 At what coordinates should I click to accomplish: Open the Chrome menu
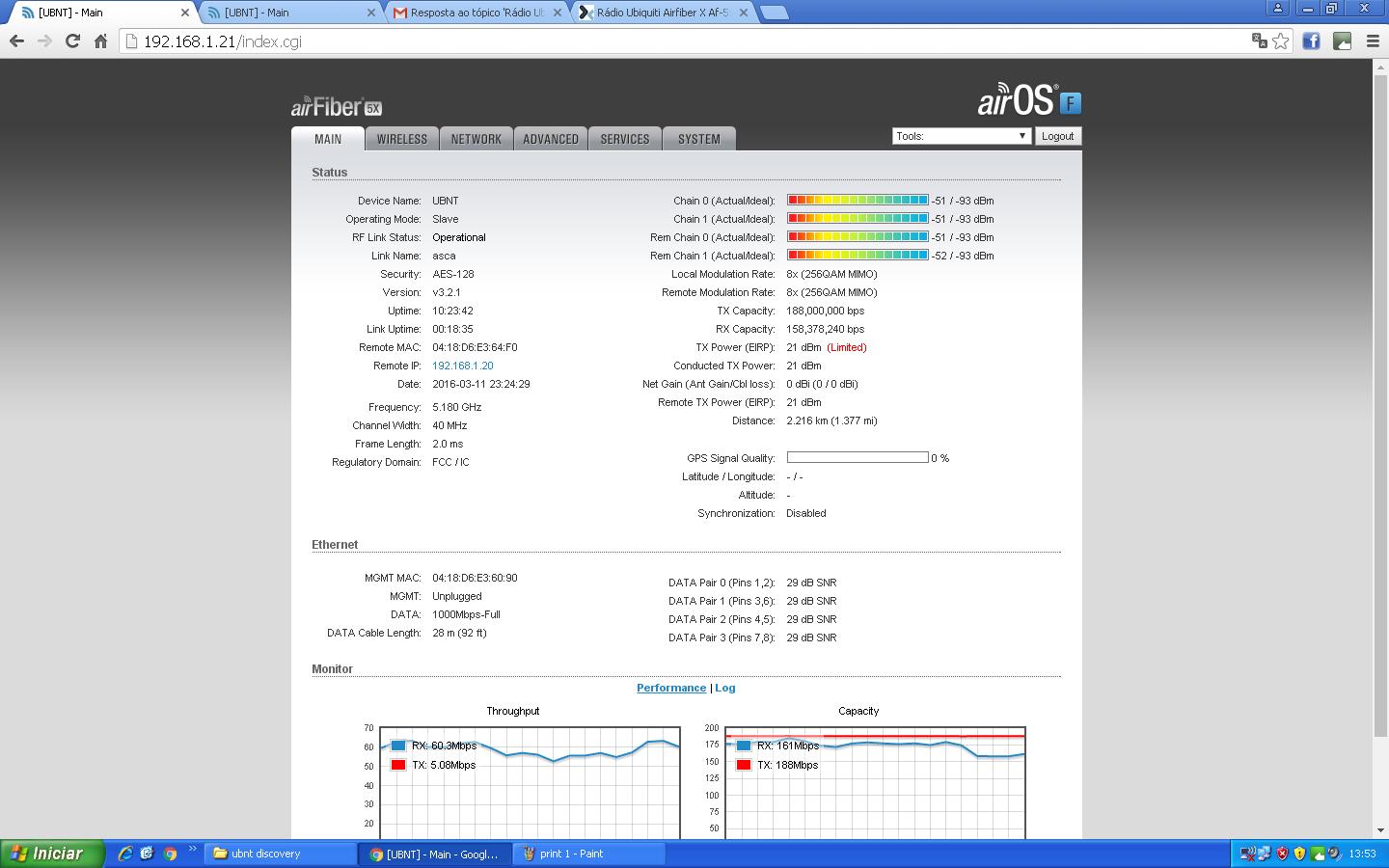[1373, 41]
